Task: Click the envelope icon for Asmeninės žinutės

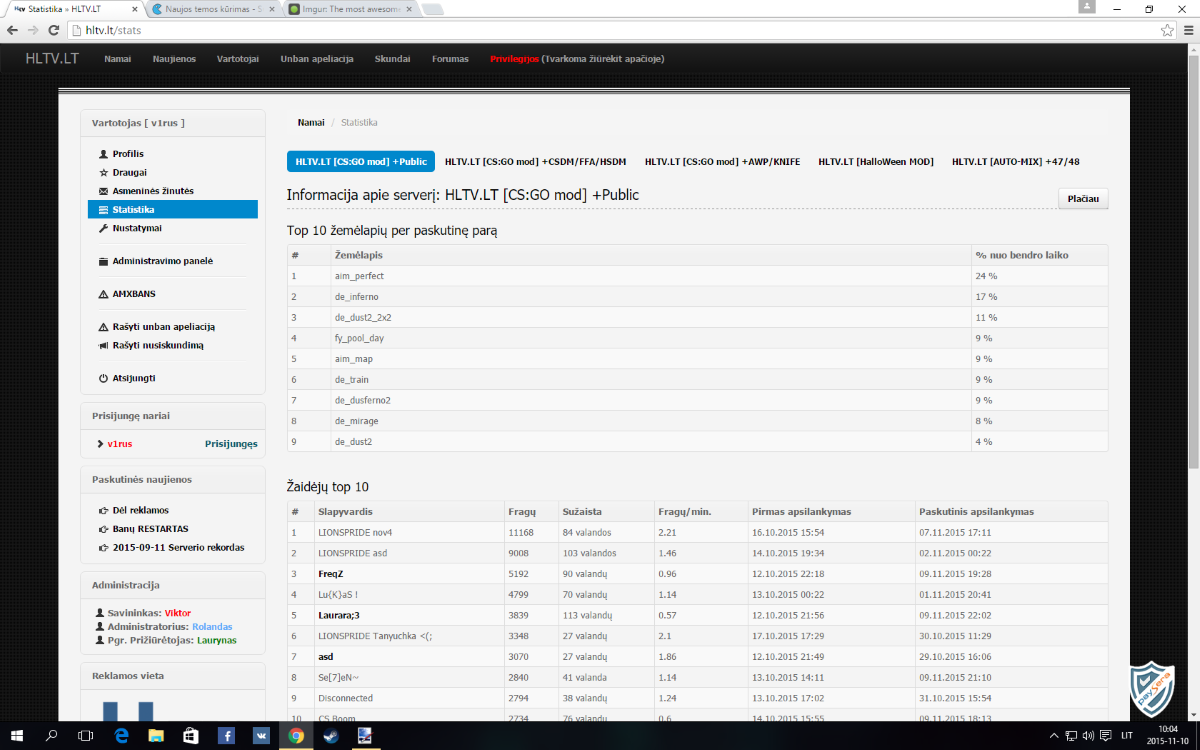Action: [103, 191]
